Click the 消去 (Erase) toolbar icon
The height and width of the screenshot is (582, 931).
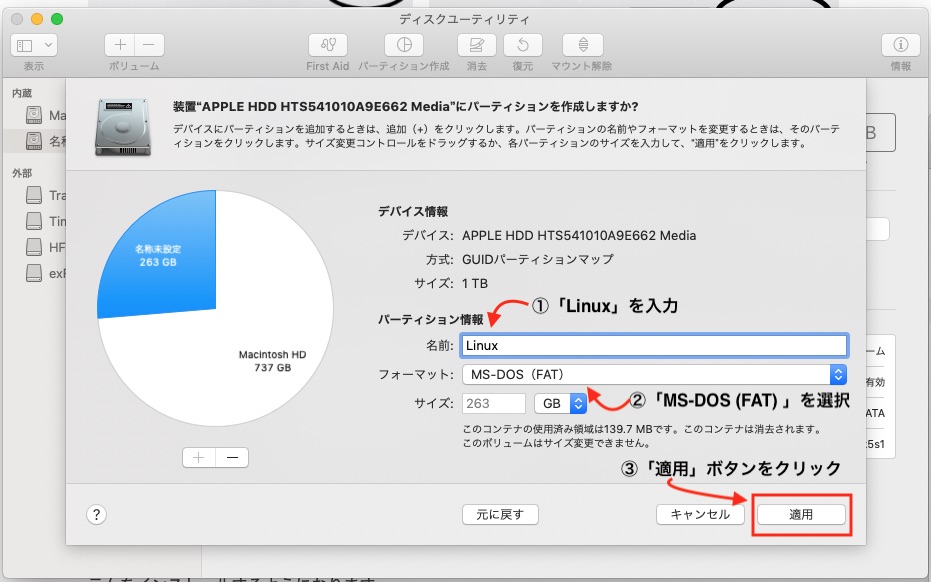pos(477,45)
